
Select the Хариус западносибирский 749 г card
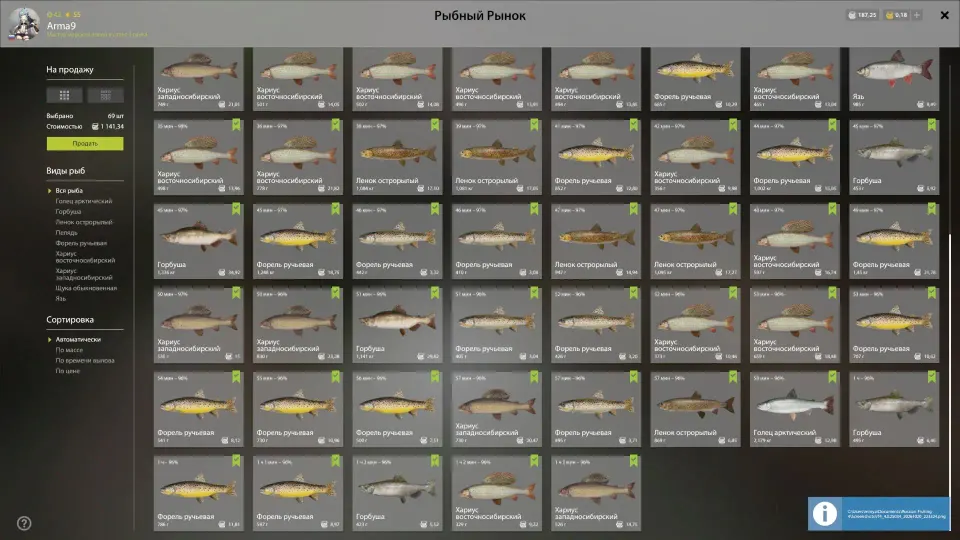[x=198, y=78]
